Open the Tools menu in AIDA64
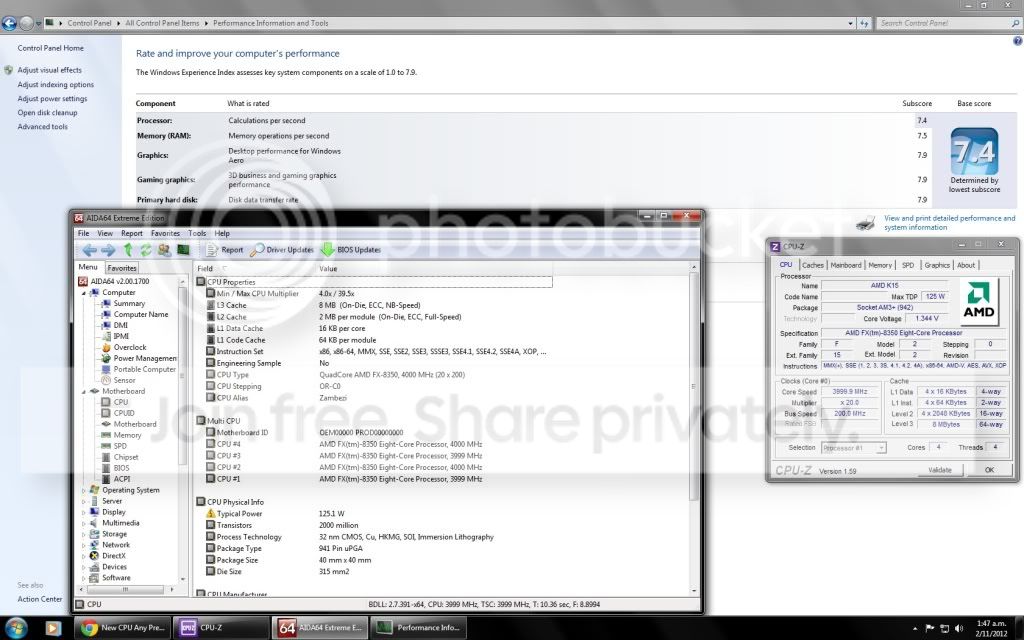The height and width of the screenshot is (640, 1024). pos(197,233)
